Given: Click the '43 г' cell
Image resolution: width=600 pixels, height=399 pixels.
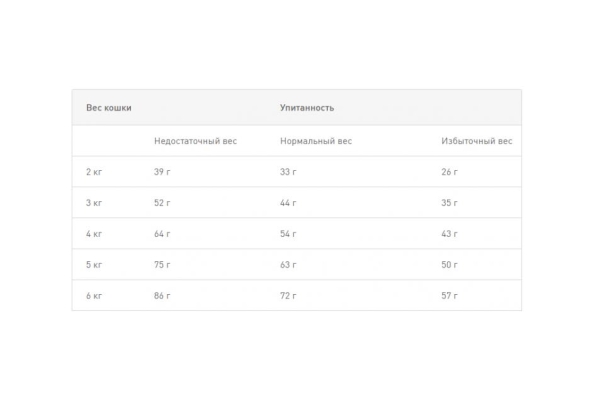Looking at the screenshot, I should click(449, 234).
